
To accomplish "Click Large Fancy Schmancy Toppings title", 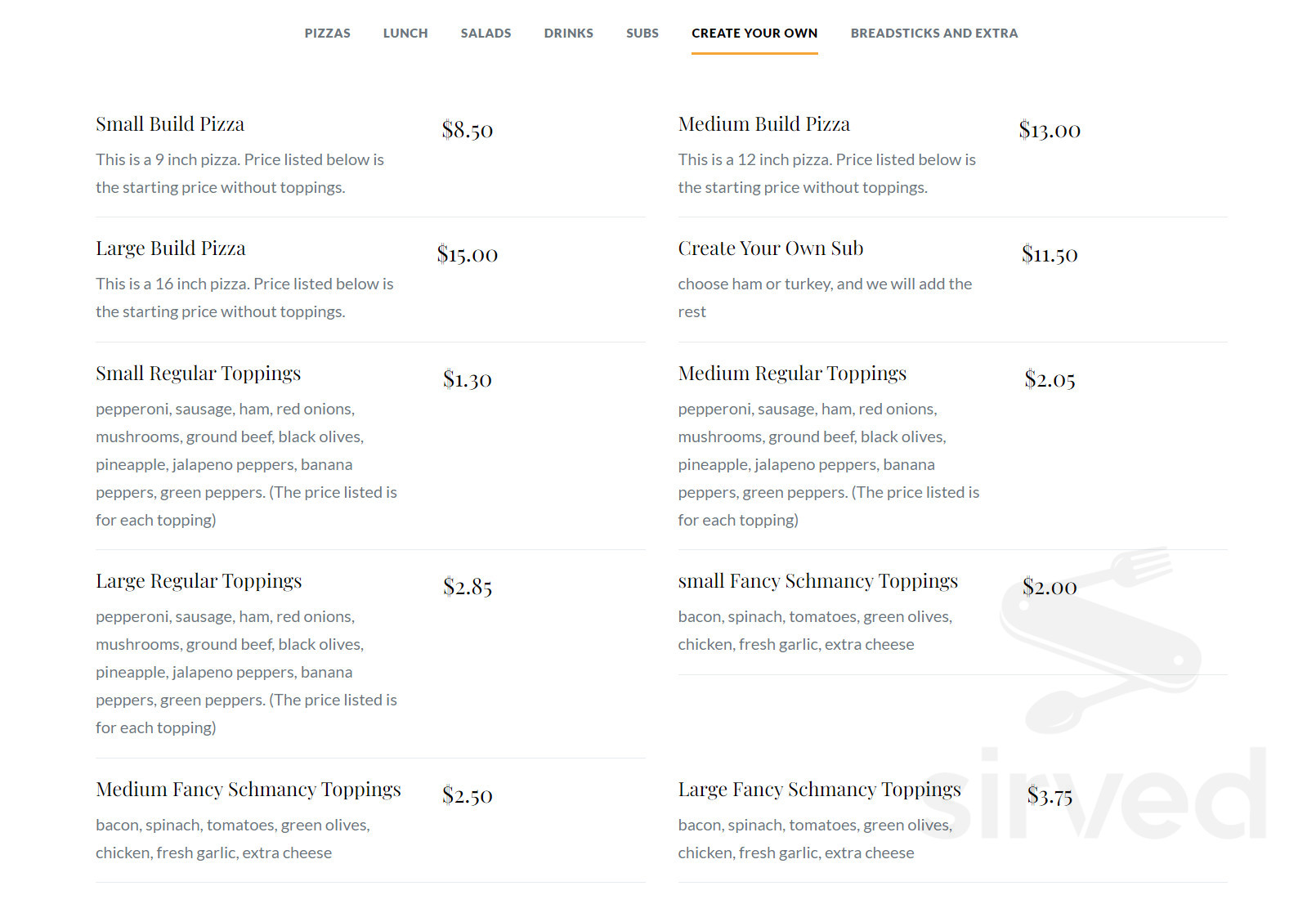I will point(820,790).
